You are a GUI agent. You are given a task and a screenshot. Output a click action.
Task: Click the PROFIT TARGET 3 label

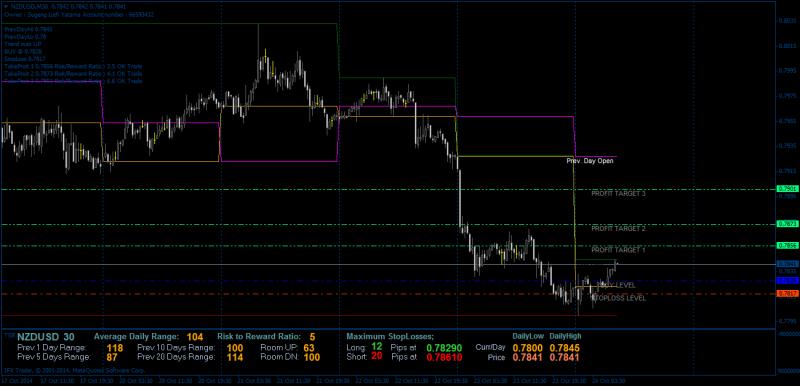pyautogui.click(x=618, y=194)
